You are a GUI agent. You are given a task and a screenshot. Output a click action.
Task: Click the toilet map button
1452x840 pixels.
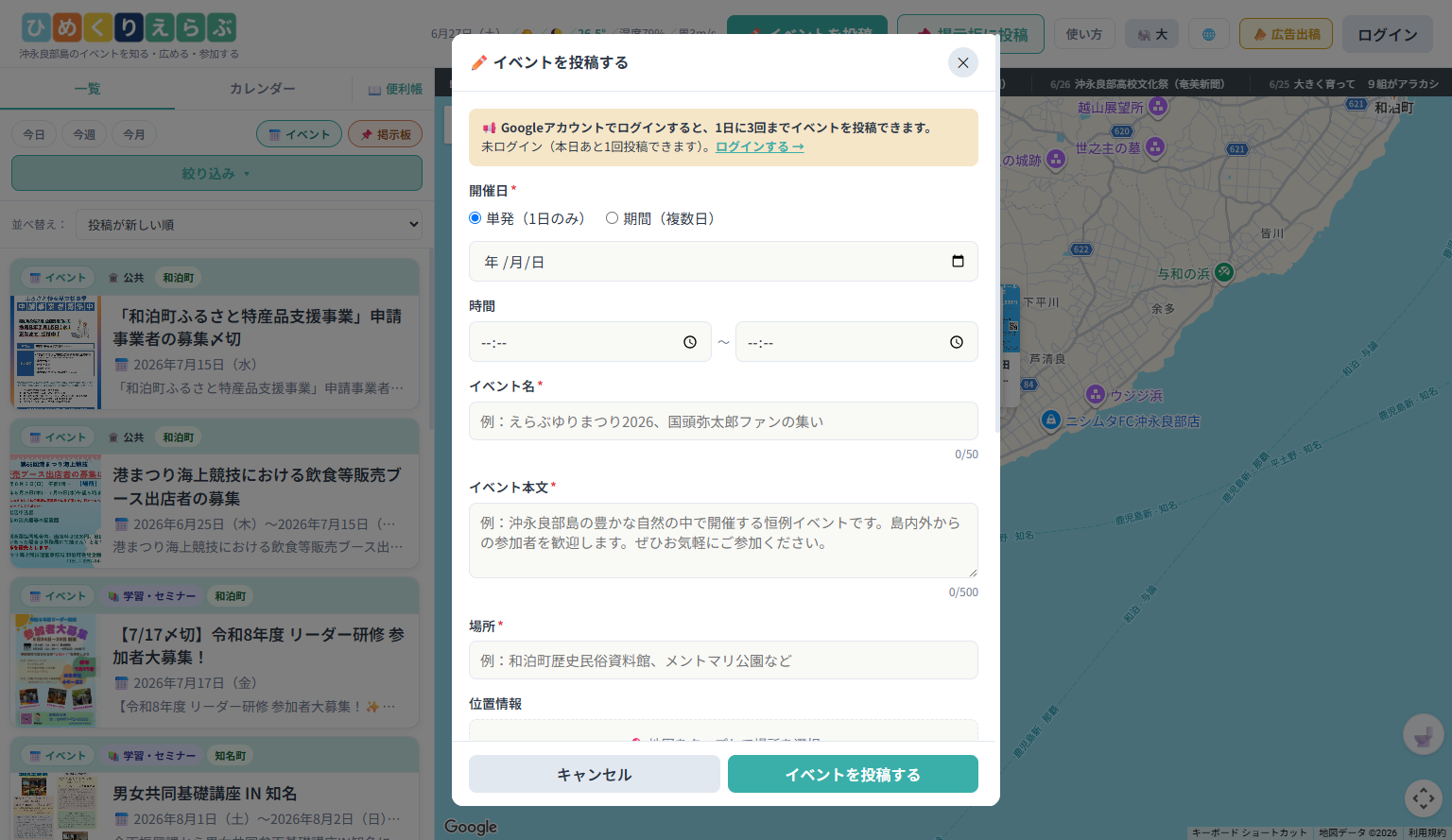[1423, 735]
